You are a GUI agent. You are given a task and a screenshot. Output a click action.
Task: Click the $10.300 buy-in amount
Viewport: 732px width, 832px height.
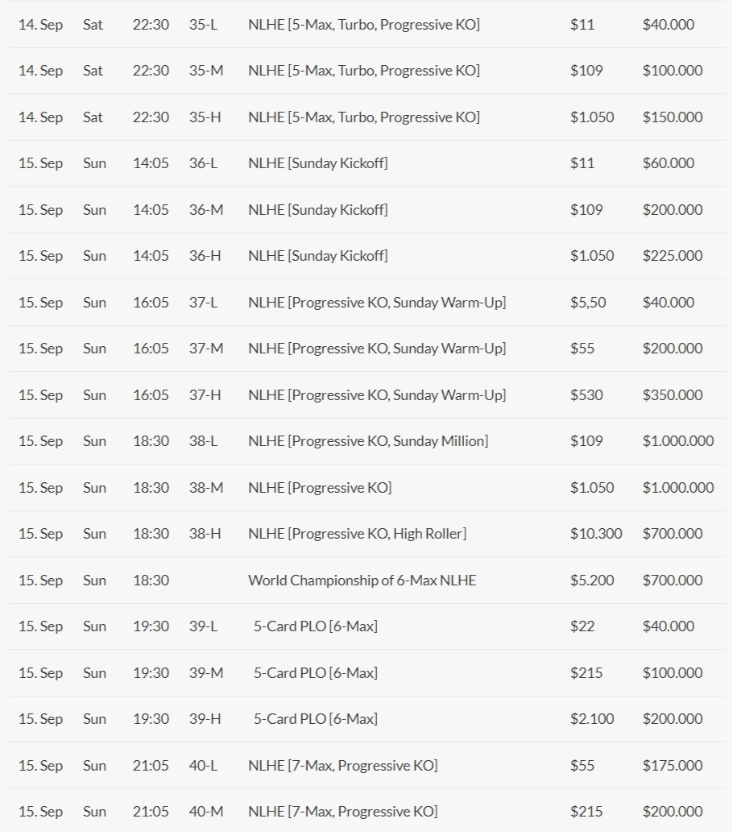[x=596, y=534]
